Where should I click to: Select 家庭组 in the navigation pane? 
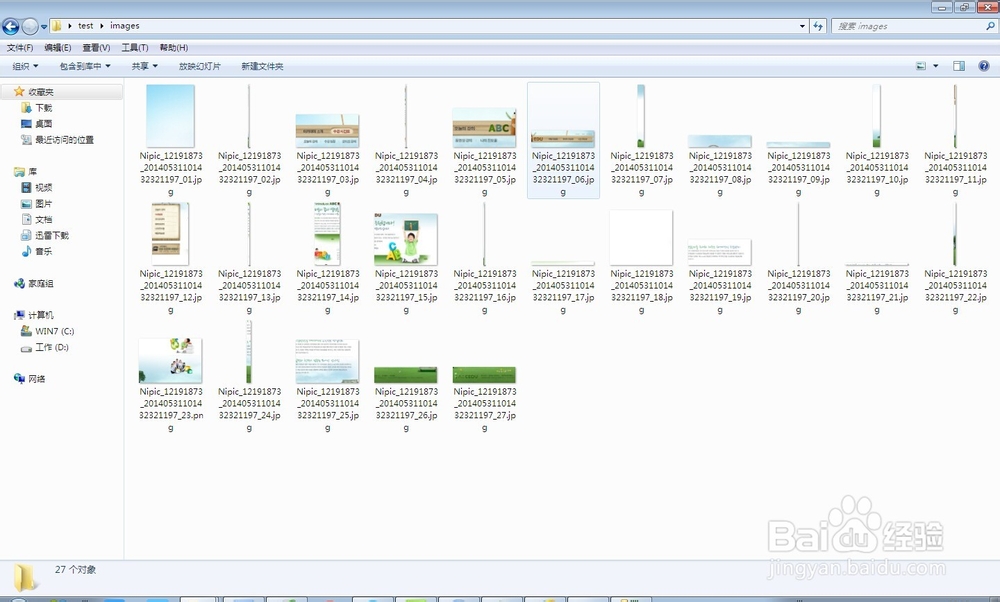40,283
